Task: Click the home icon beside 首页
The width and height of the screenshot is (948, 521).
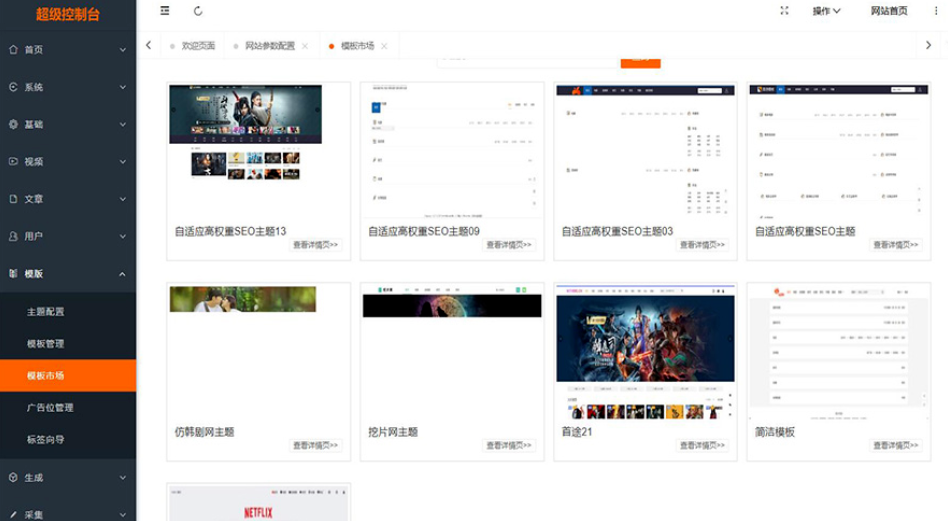Action: click(13, 50)
